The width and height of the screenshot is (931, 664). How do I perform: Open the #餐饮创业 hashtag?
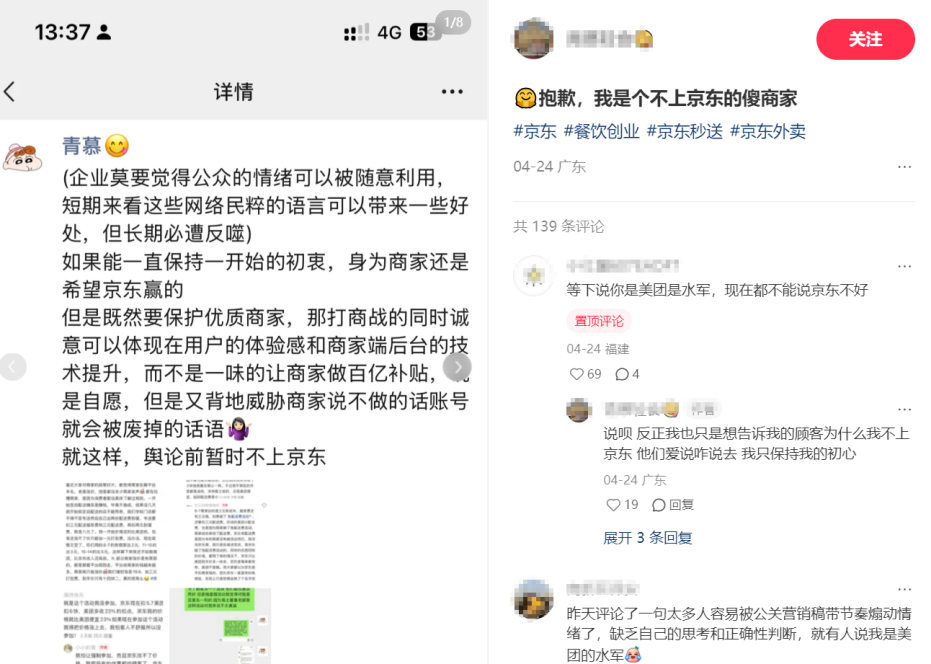601,131
